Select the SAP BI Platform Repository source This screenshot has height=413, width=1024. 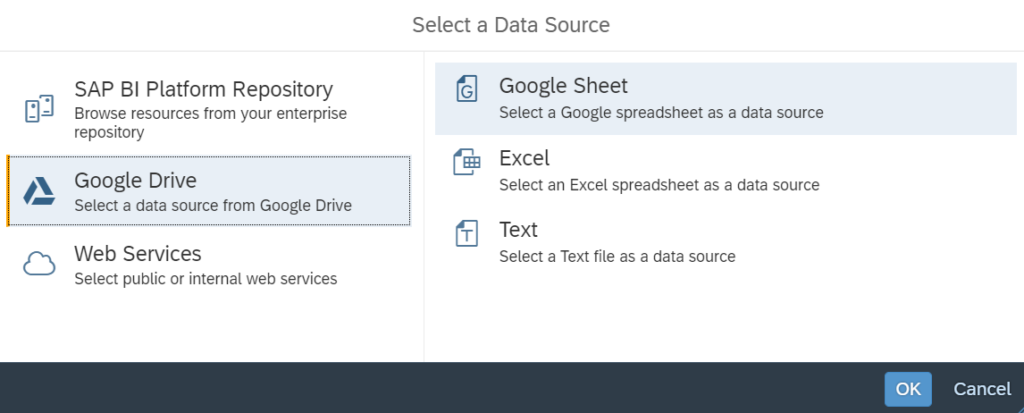[x=204, y=89]
